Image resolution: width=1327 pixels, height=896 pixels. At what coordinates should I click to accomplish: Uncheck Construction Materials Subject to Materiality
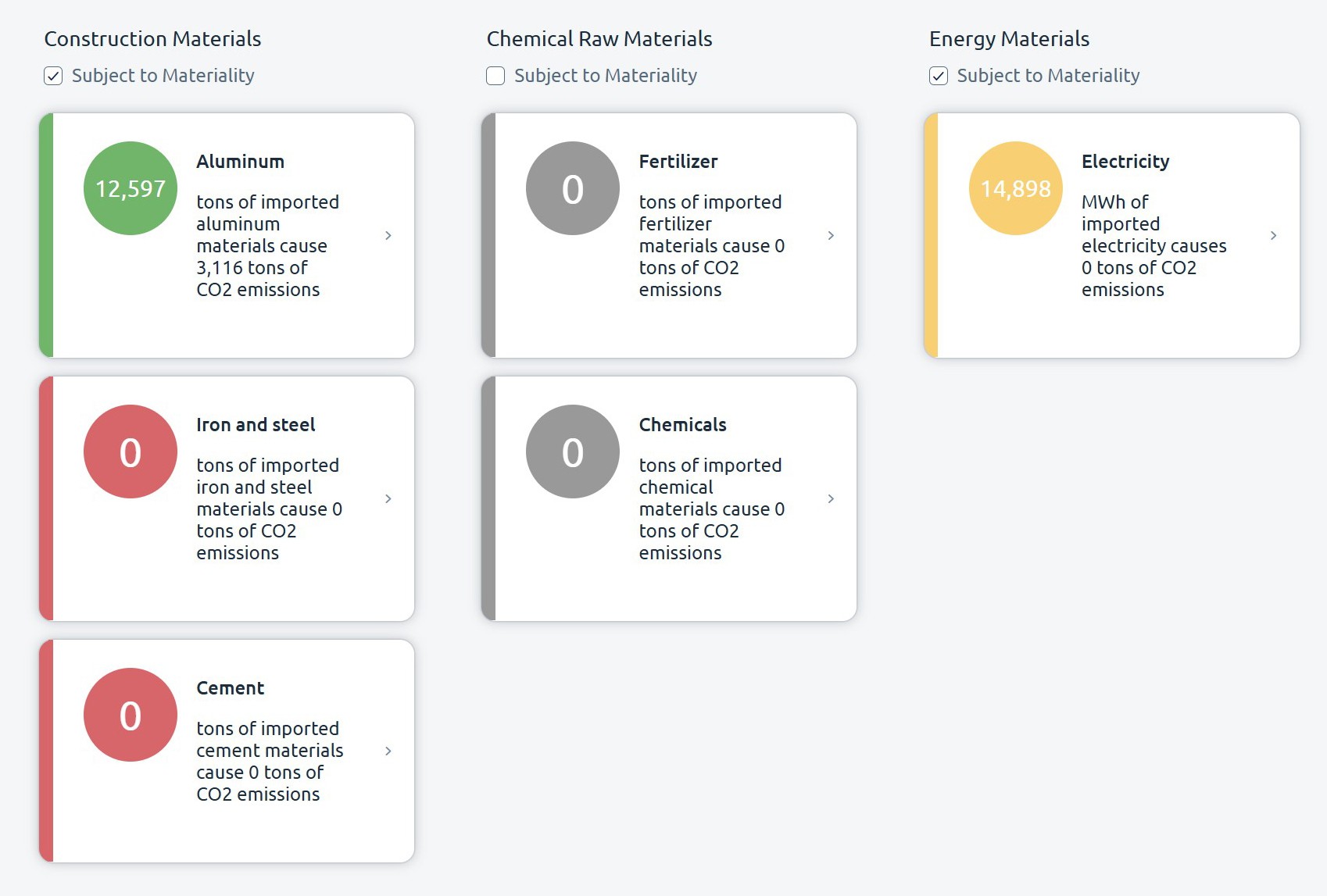(x=53, y=76)
